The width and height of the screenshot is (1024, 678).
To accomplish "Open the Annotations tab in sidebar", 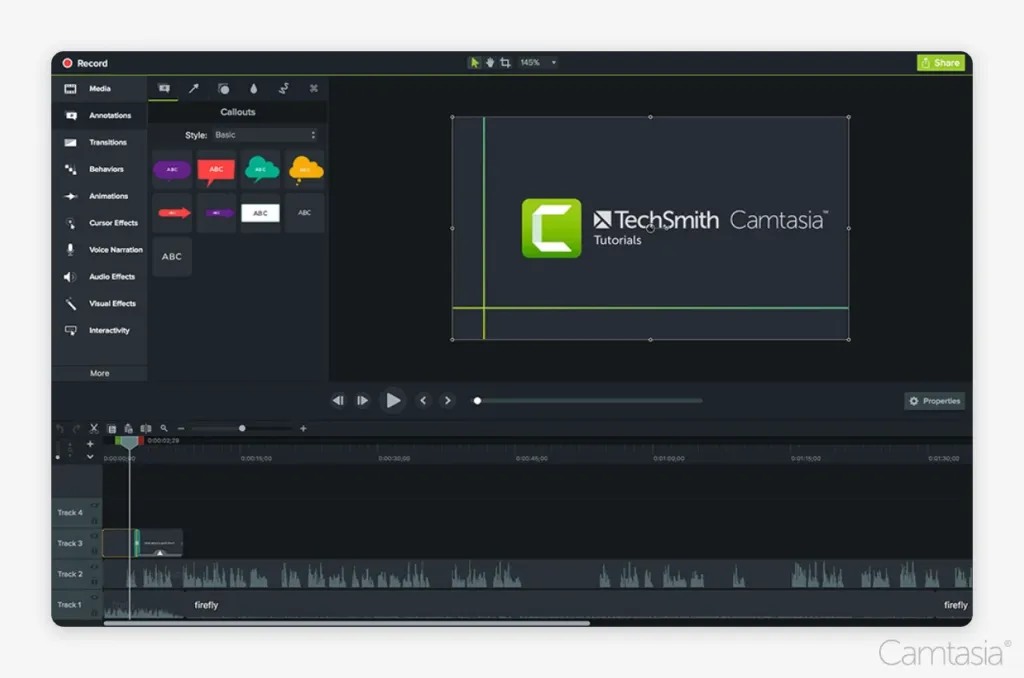I will (x=100, y=116).
